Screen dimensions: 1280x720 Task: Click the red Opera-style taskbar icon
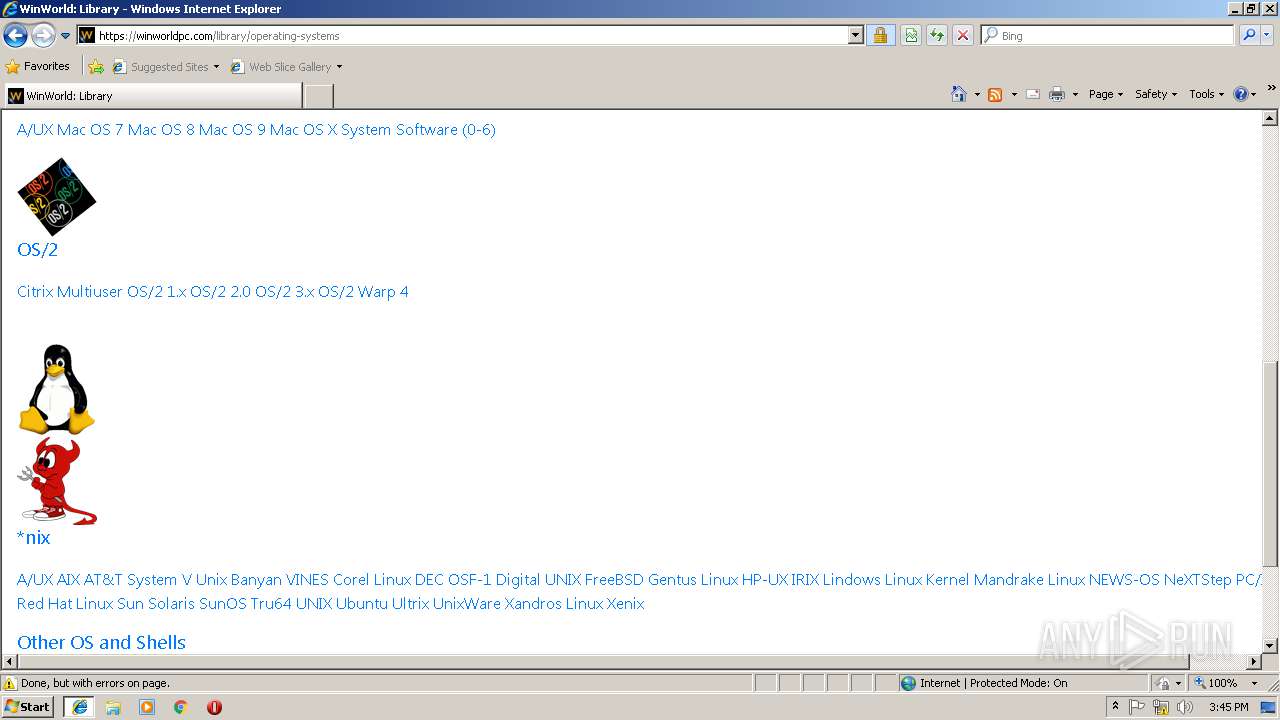(x=214, y=707)
